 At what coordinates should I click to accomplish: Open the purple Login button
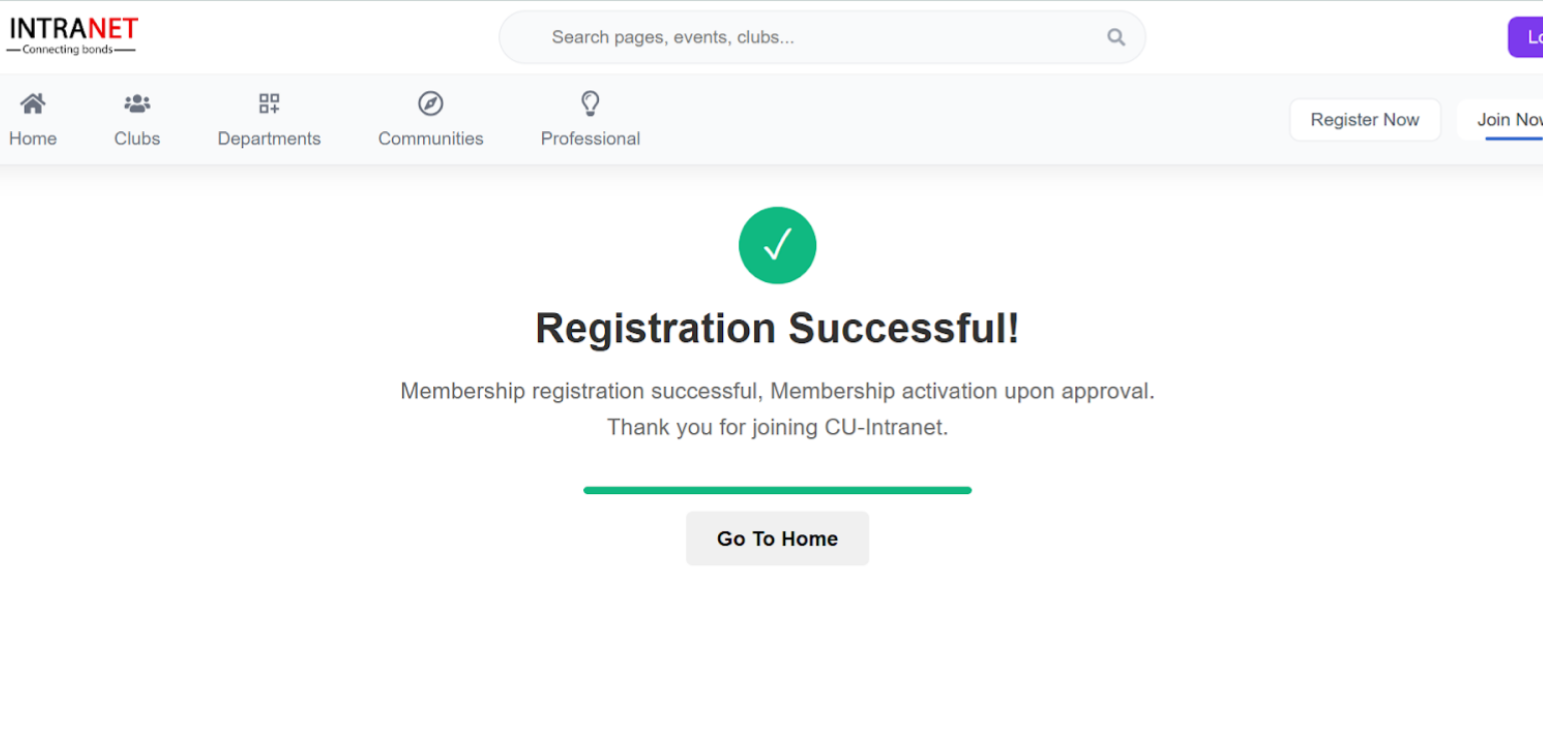[x=1528, y=36]
